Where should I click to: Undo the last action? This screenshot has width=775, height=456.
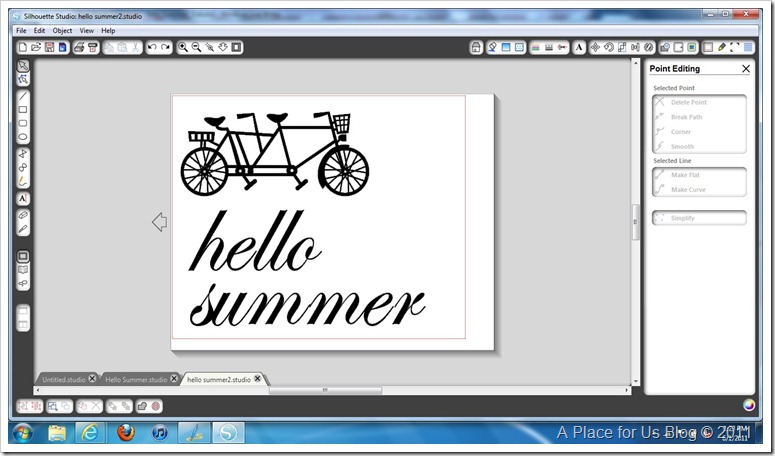[x=152, y=47]
